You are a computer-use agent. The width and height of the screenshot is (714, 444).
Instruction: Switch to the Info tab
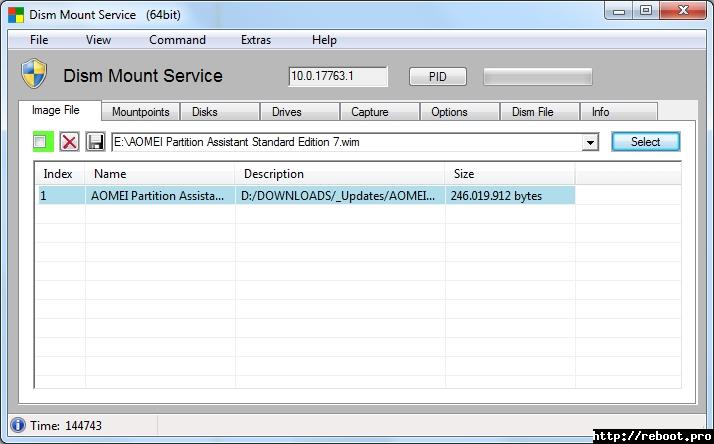pos(619,112)
